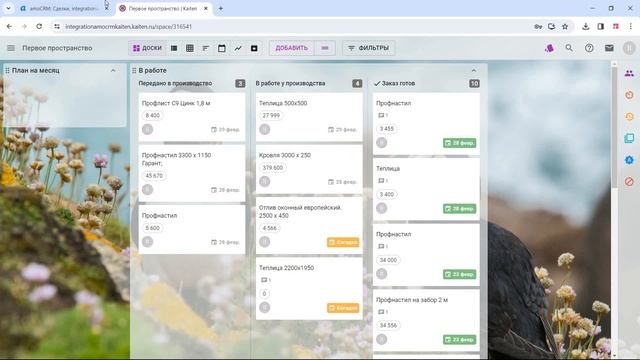Open the archive view icon
Viewport: 640px width, 360px height.
(x=254, y=48)
